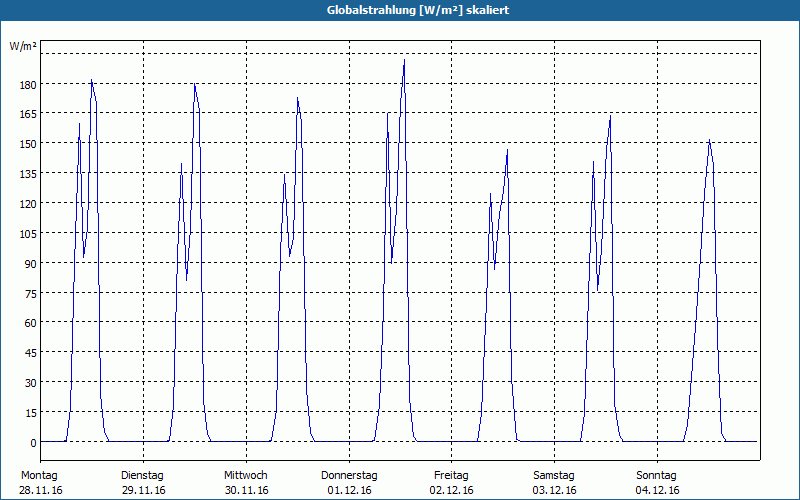Click the 180 y-axis label
Image resolution: width=800 pixels, height=500 pixels.
click(x=28, y=85)
